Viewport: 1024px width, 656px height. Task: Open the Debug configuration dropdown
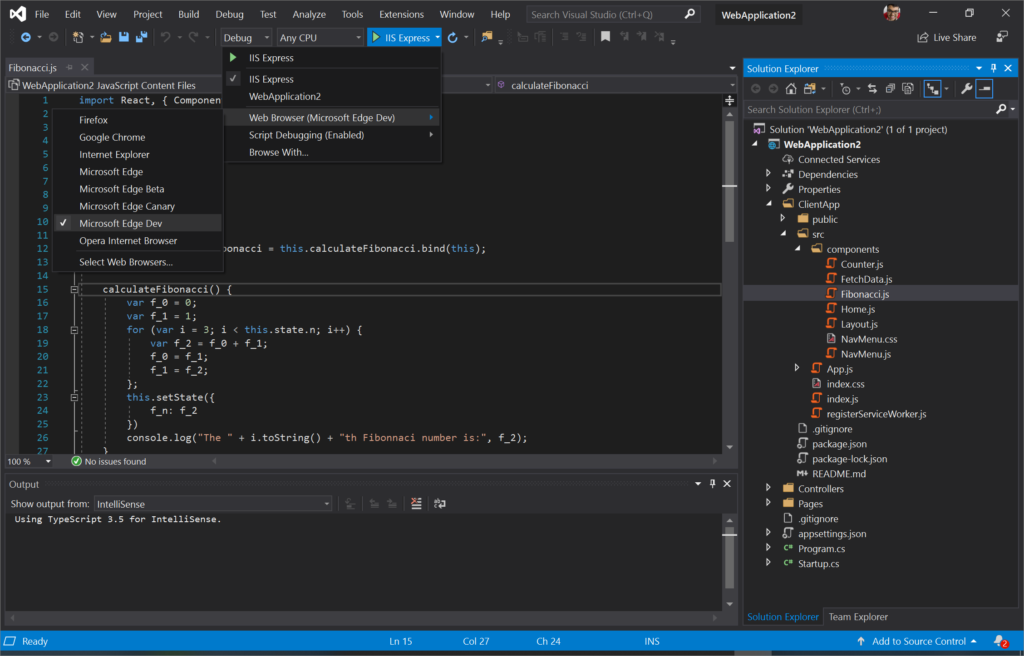click(x=246, y=38)
